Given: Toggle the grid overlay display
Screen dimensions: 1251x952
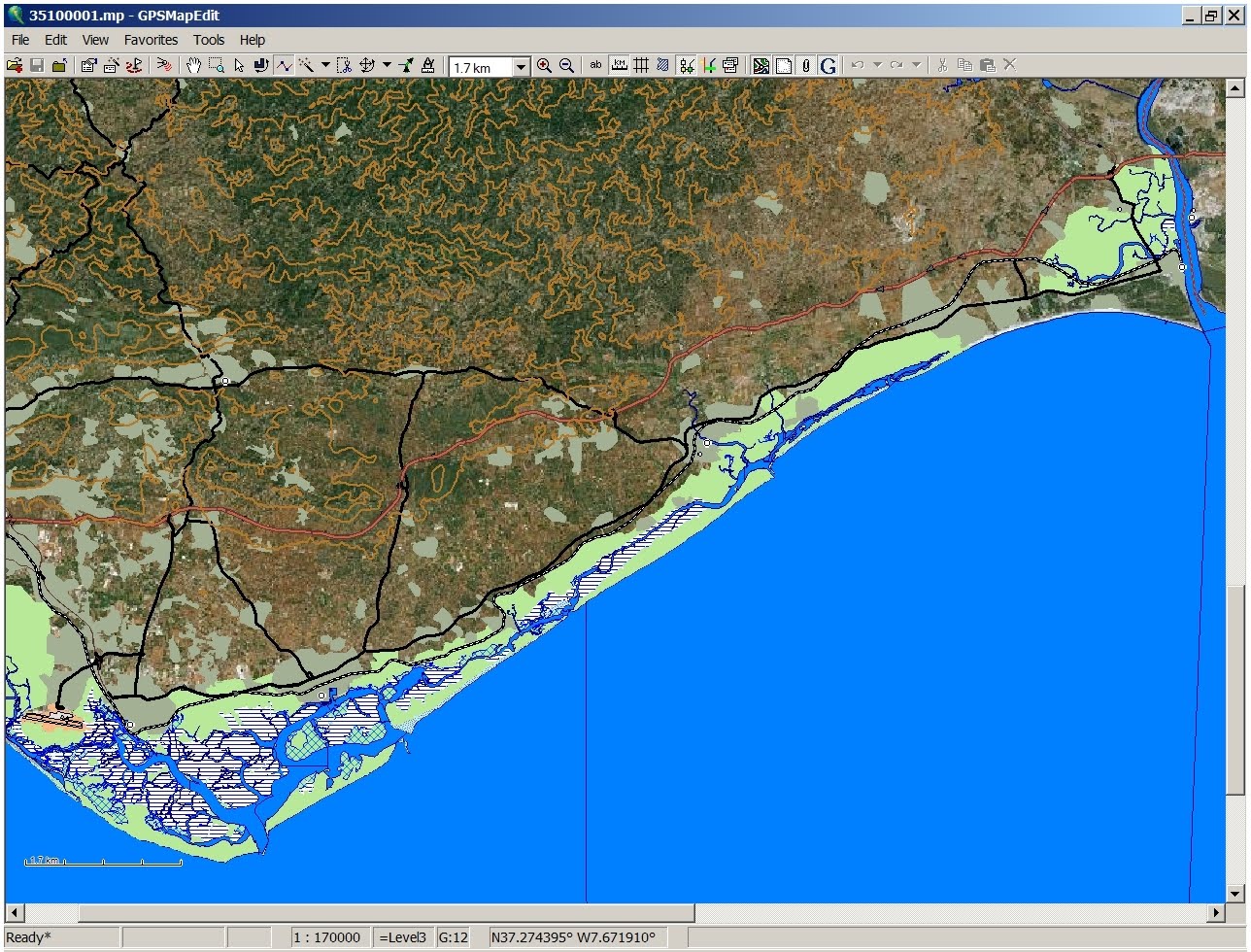Looking at the screenshot, I should (x=640, y=66).
